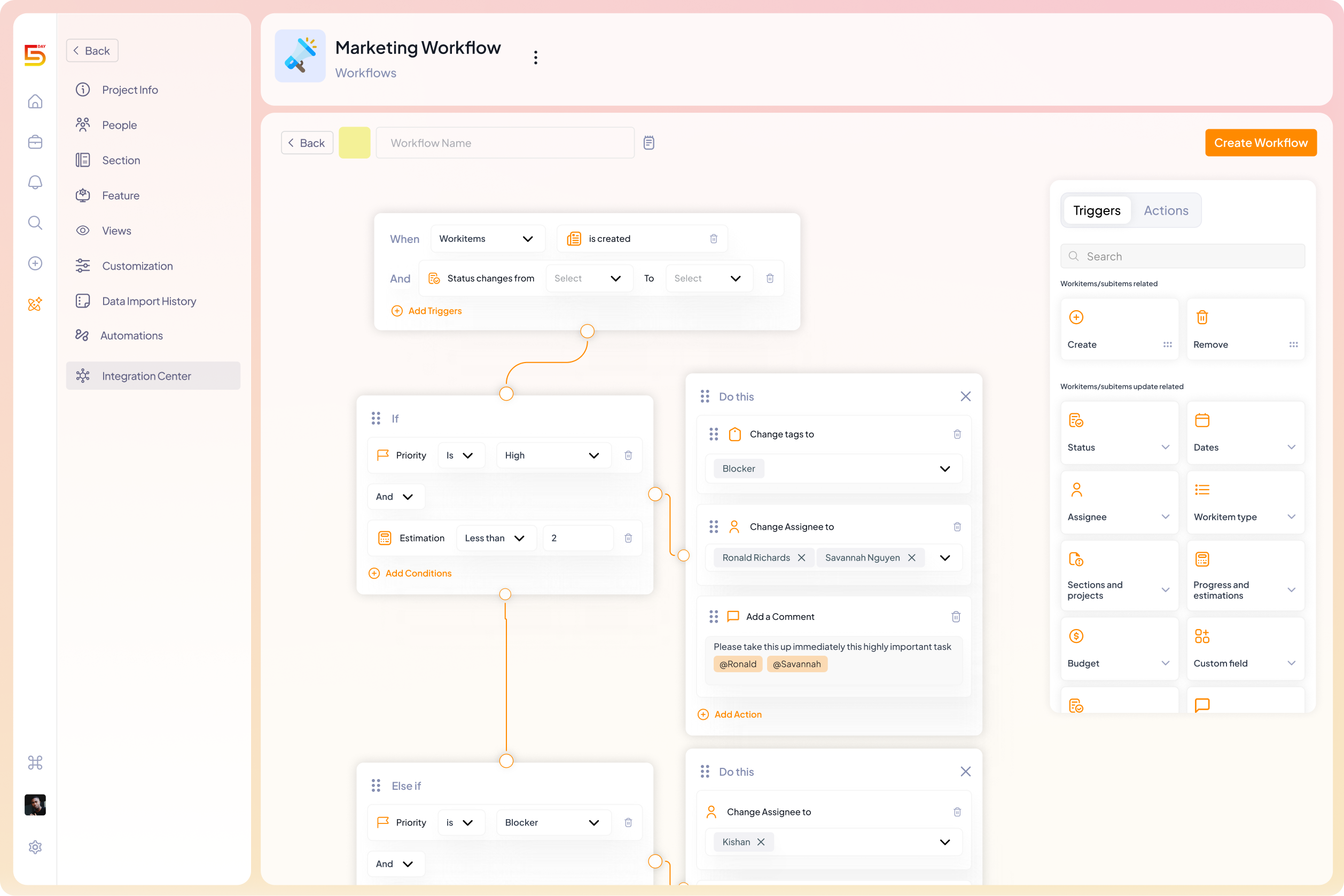Open the home icon in left rail
This screenshot has height=896, width=1344.
coord(35,101)
